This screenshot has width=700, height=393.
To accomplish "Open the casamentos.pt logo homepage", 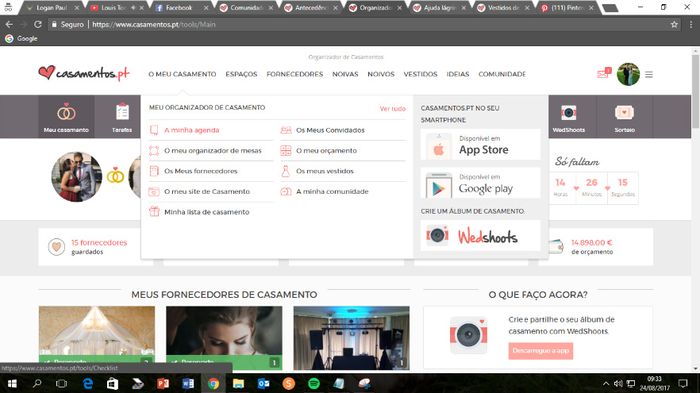I will (x=84, y=73).
